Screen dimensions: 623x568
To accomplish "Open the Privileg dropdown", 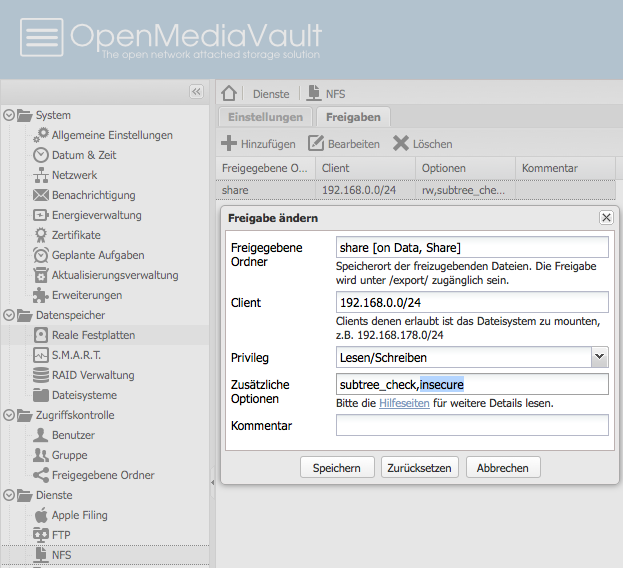I will click(x=599, y=357).
